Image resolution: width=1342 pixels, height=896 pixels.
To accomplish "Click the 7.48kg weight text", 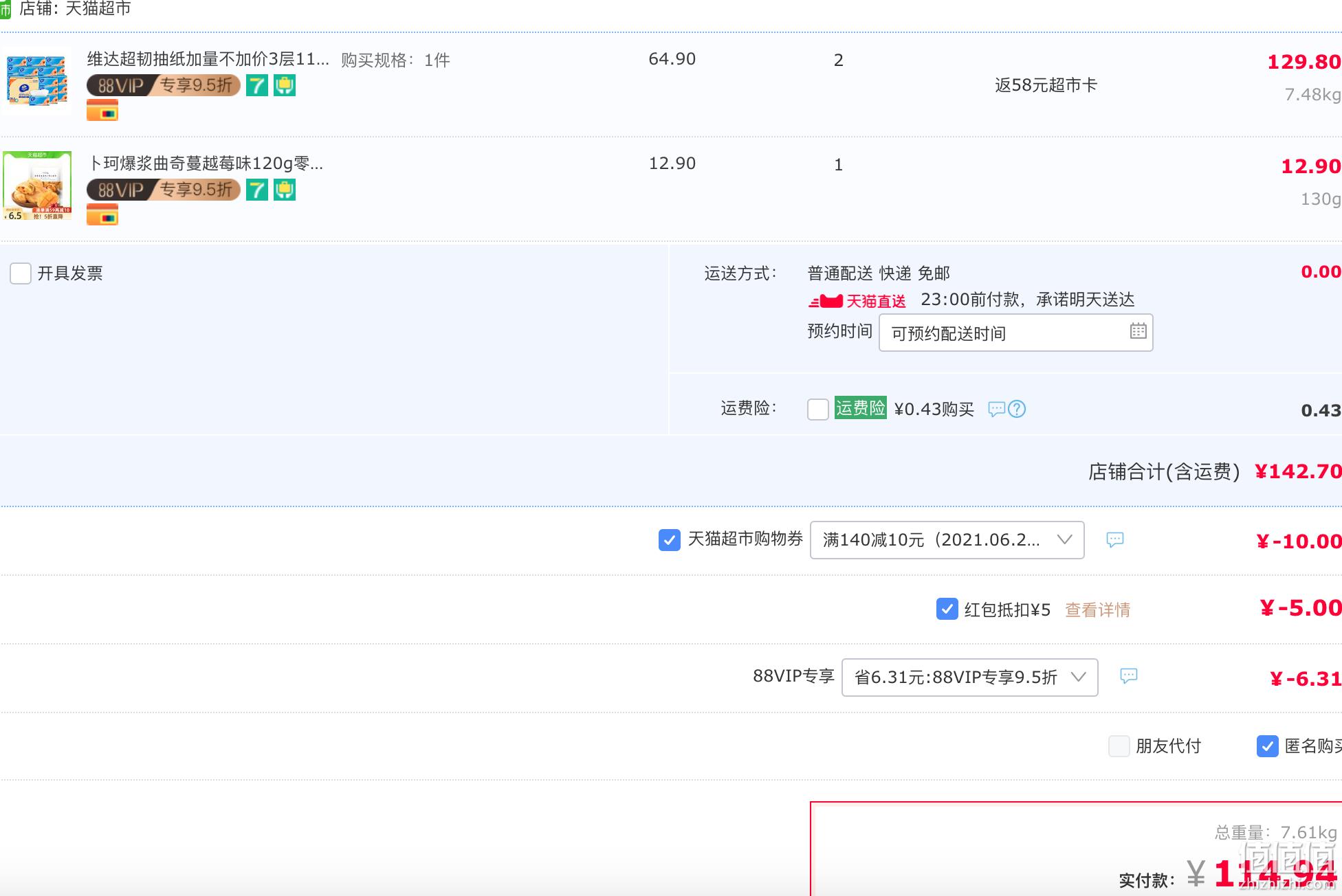I will [x=1313, y=95].
